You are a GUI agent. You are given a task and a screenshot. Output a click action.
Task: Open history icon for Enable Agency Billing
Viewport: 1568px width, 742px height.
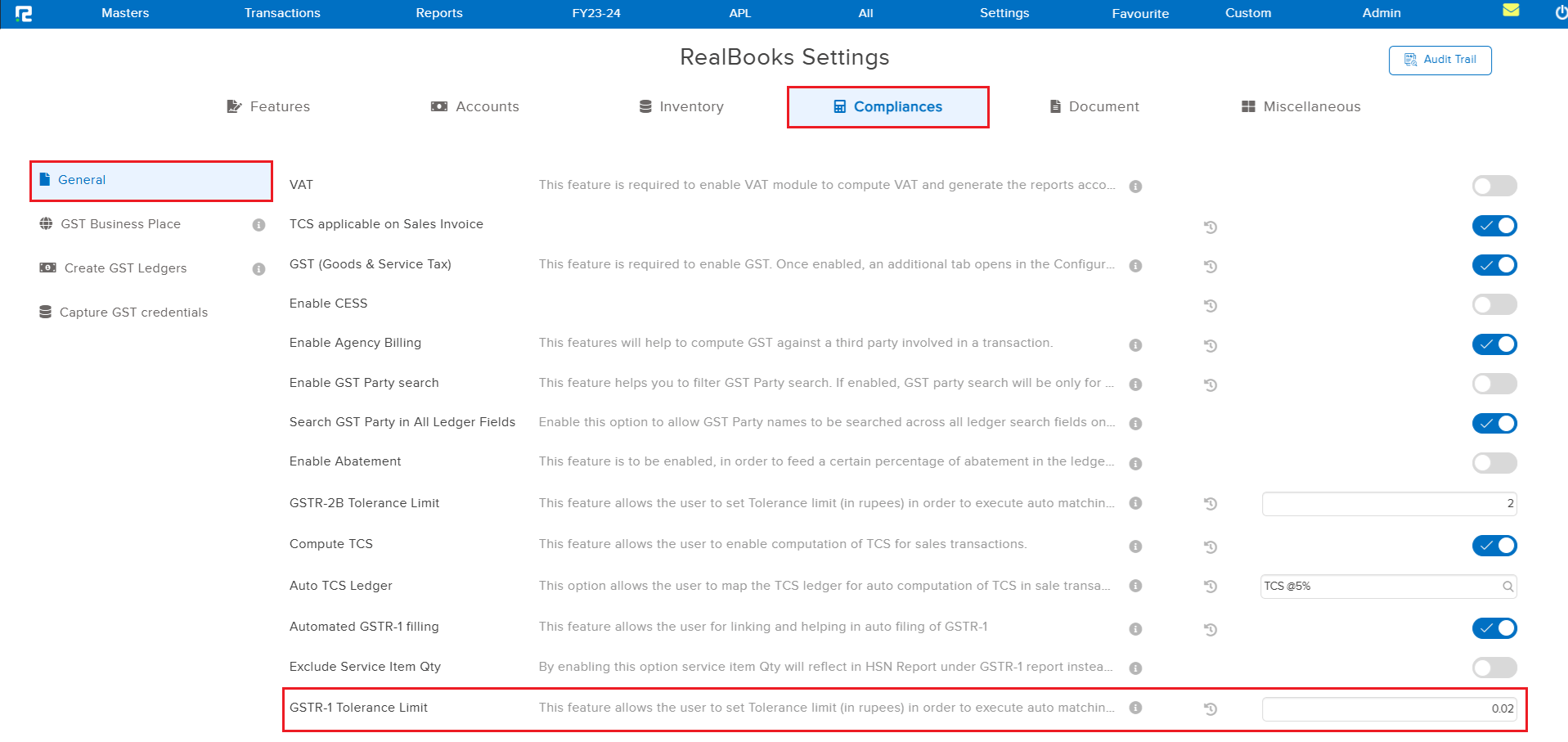coord(1211,345)
